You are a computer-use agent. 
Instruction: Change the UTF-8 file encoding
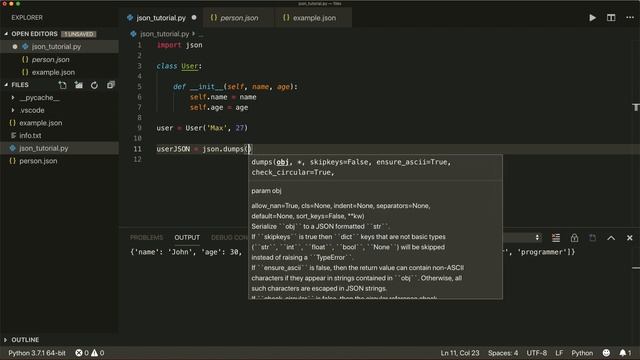pos(536,353)
